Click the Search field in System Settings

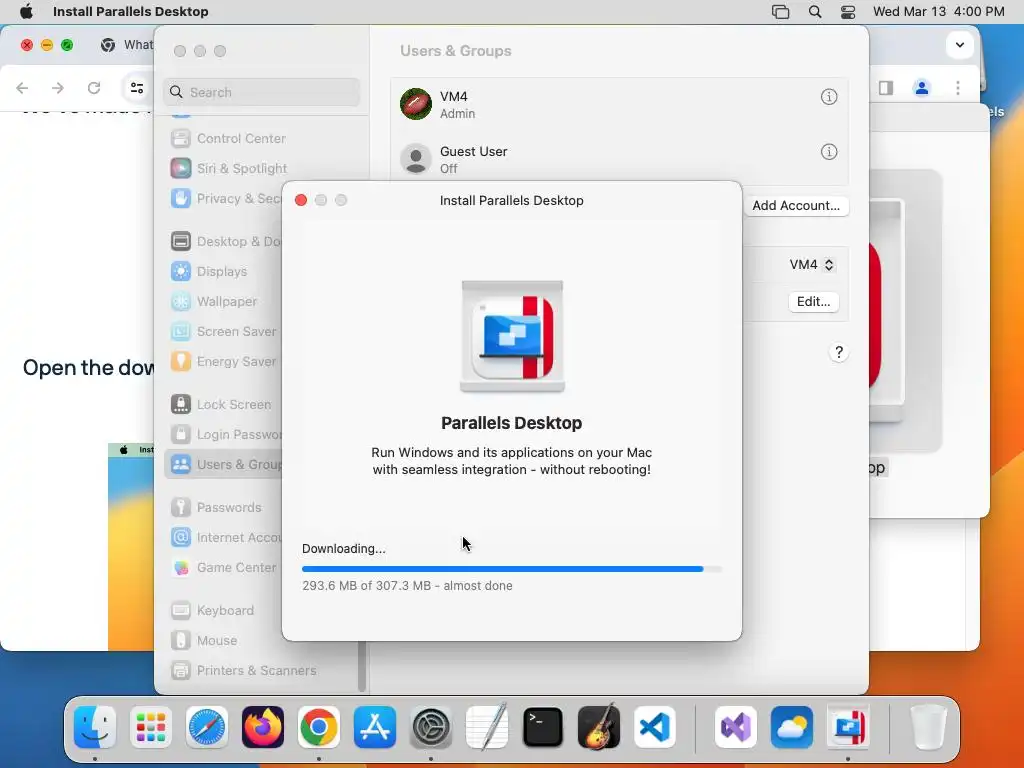click(x=261, y=92)
